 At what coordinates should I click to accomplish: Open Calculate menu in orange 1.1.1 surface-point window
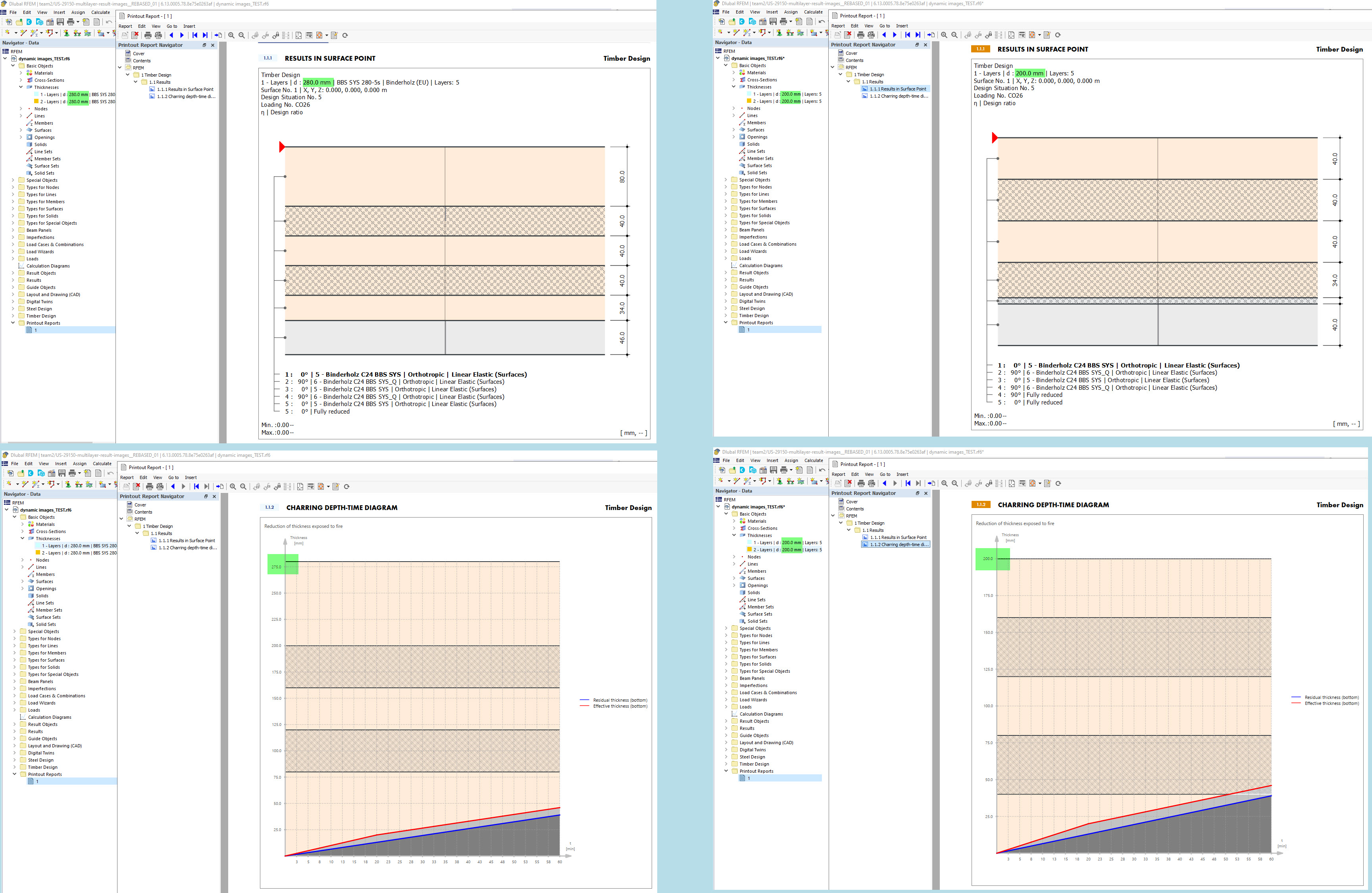click(813, 12)
